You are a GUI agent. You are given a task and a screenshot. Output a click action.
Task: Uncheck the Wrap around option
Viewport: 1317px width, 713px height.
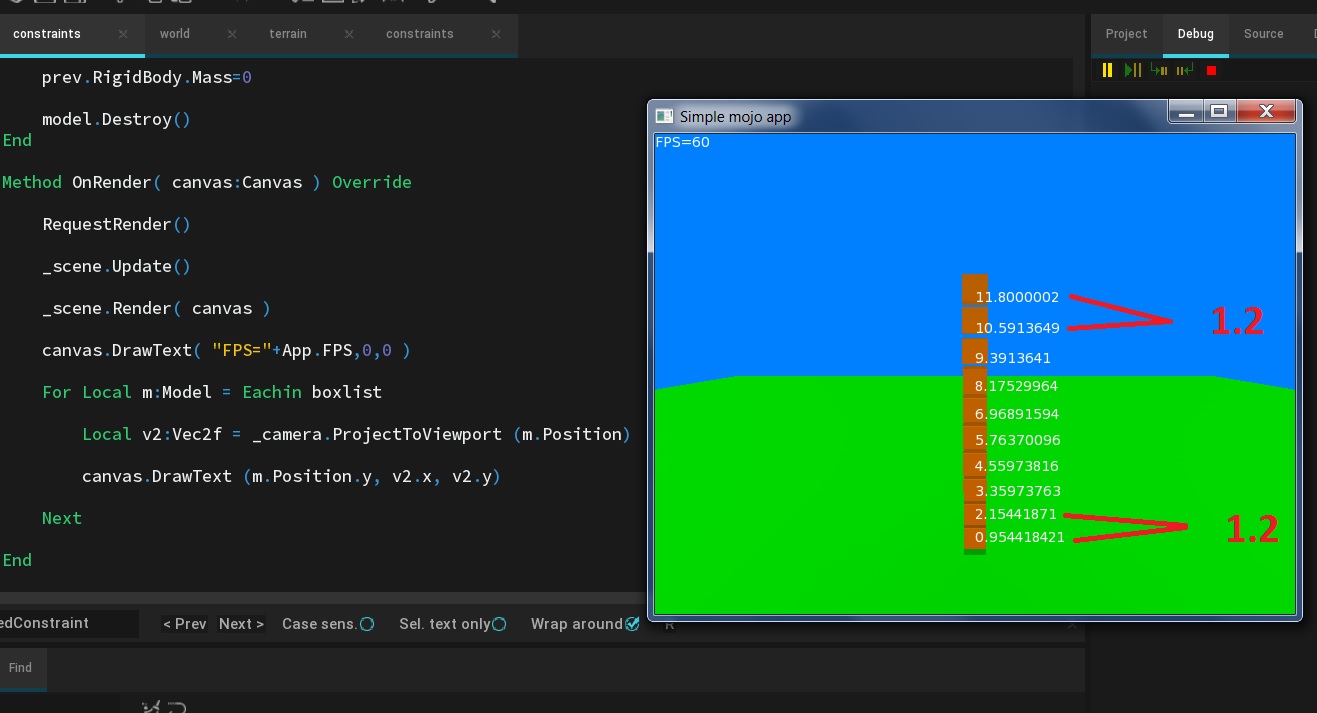pos(632,624)
